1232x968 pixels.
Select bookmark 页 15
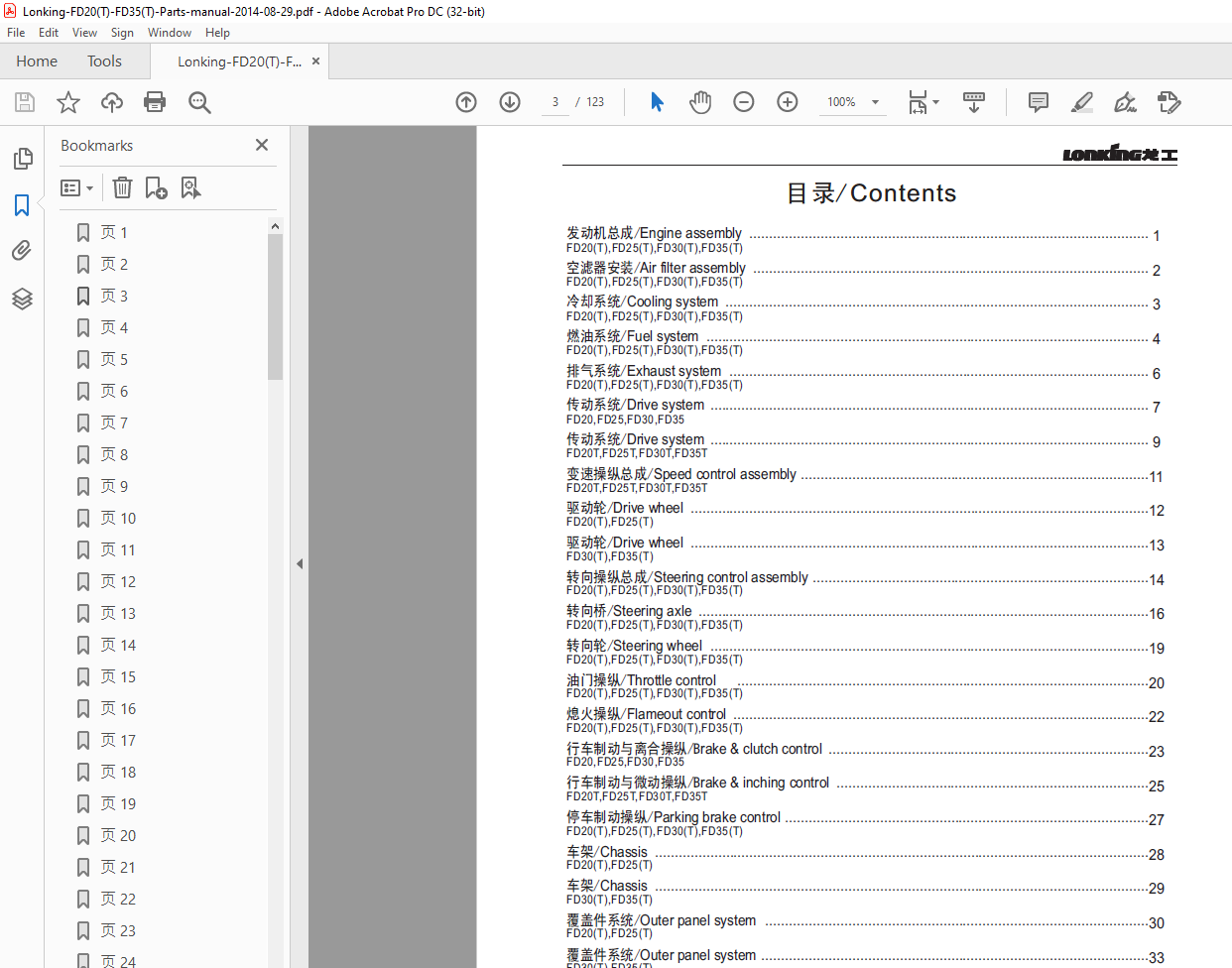click(x=118, y=676)
